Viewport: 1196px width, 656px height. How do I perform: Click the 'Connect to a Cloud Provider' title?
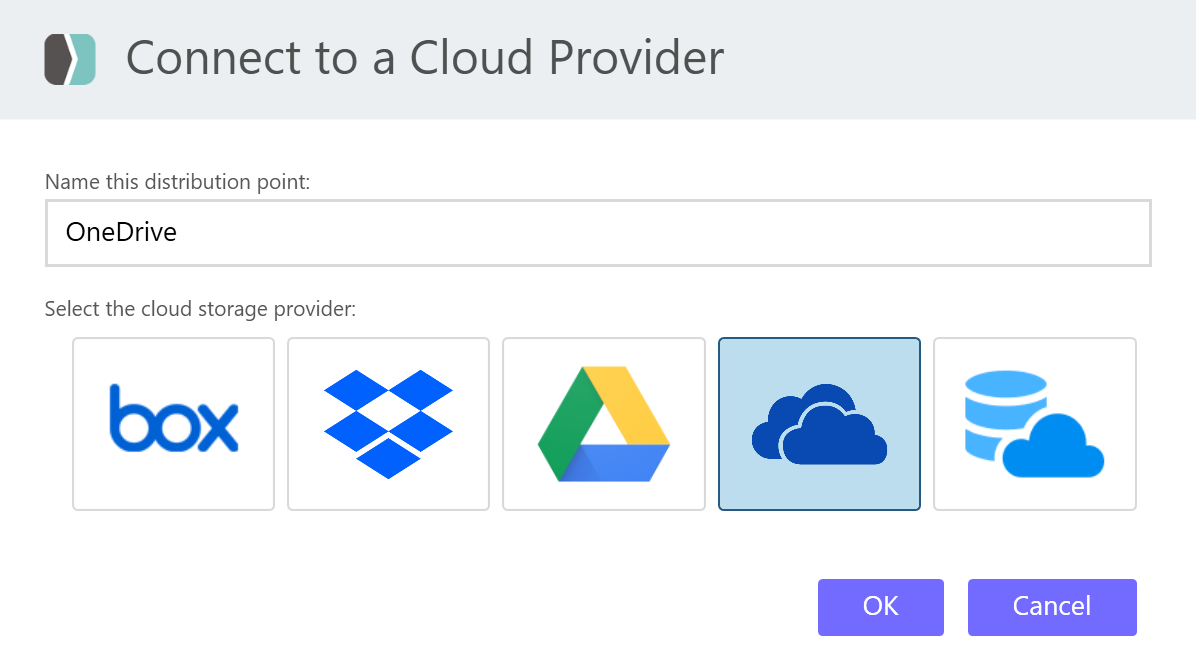pyautogui.click(x=424, y=58)
